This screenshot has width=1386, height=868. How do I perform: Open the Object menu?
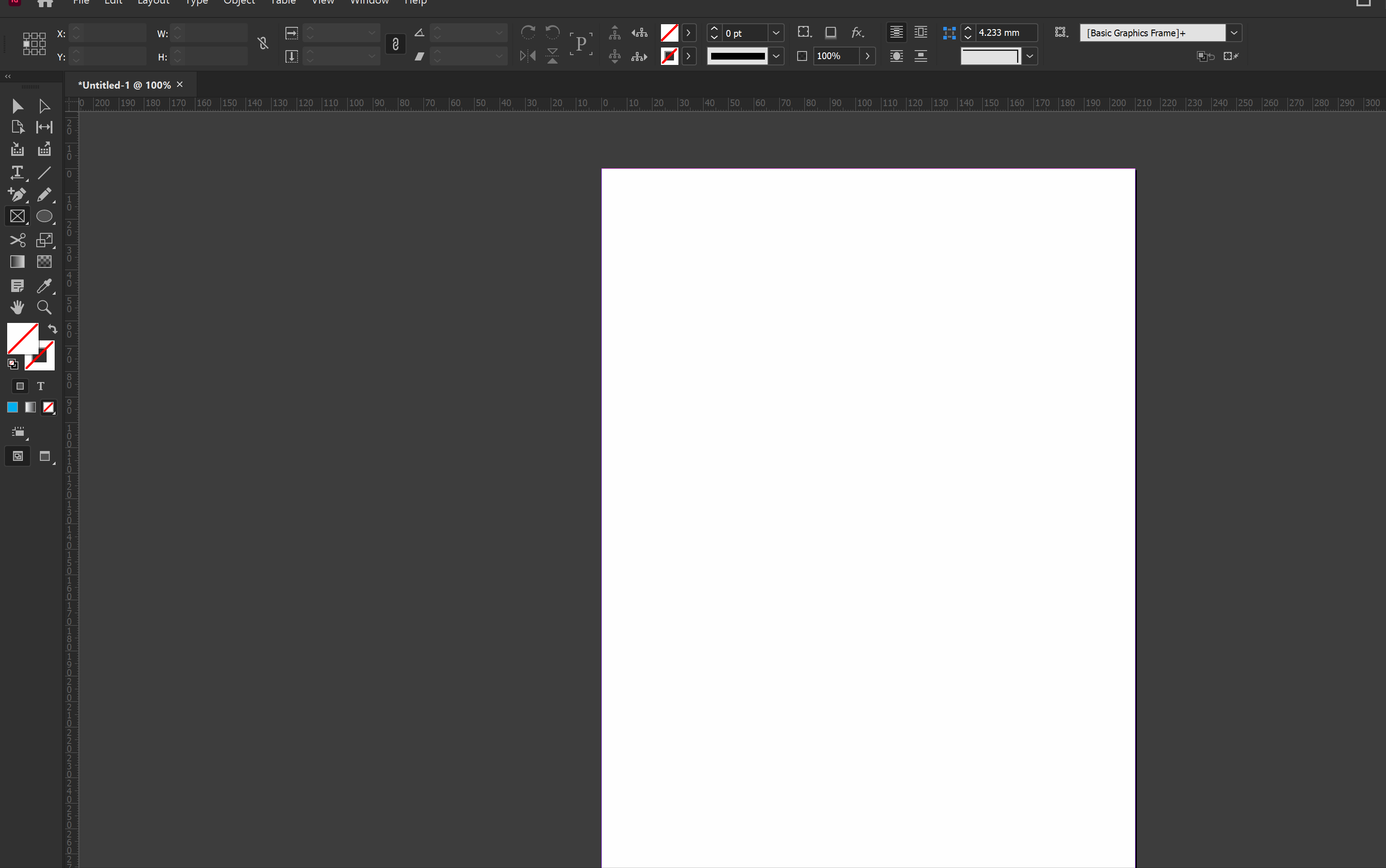239,2
